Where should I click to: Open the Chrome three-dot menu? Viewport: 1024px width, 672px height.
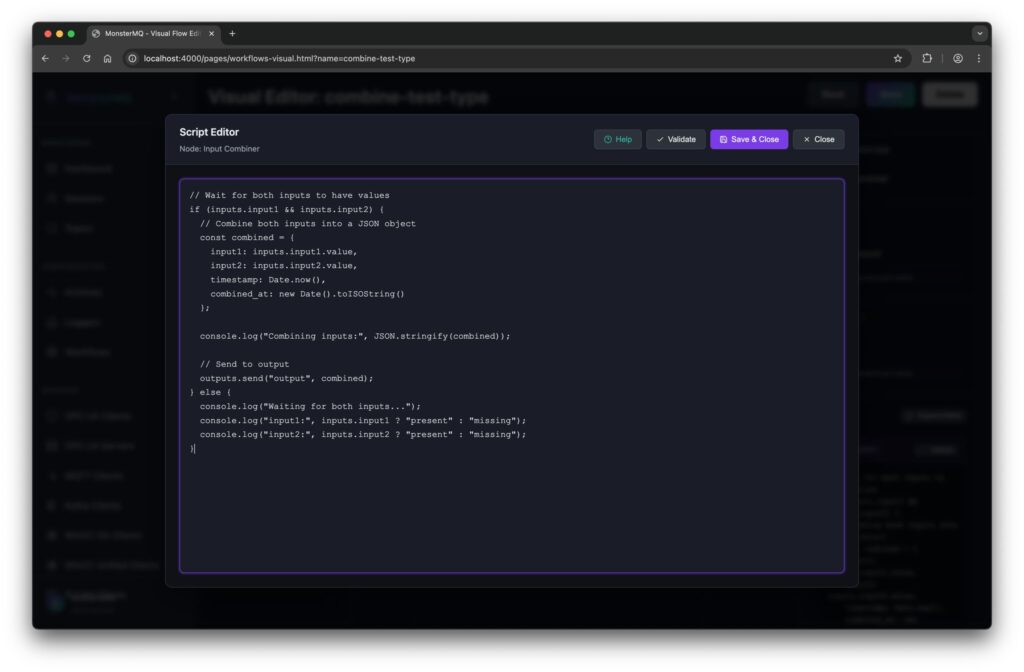point(978,59)
